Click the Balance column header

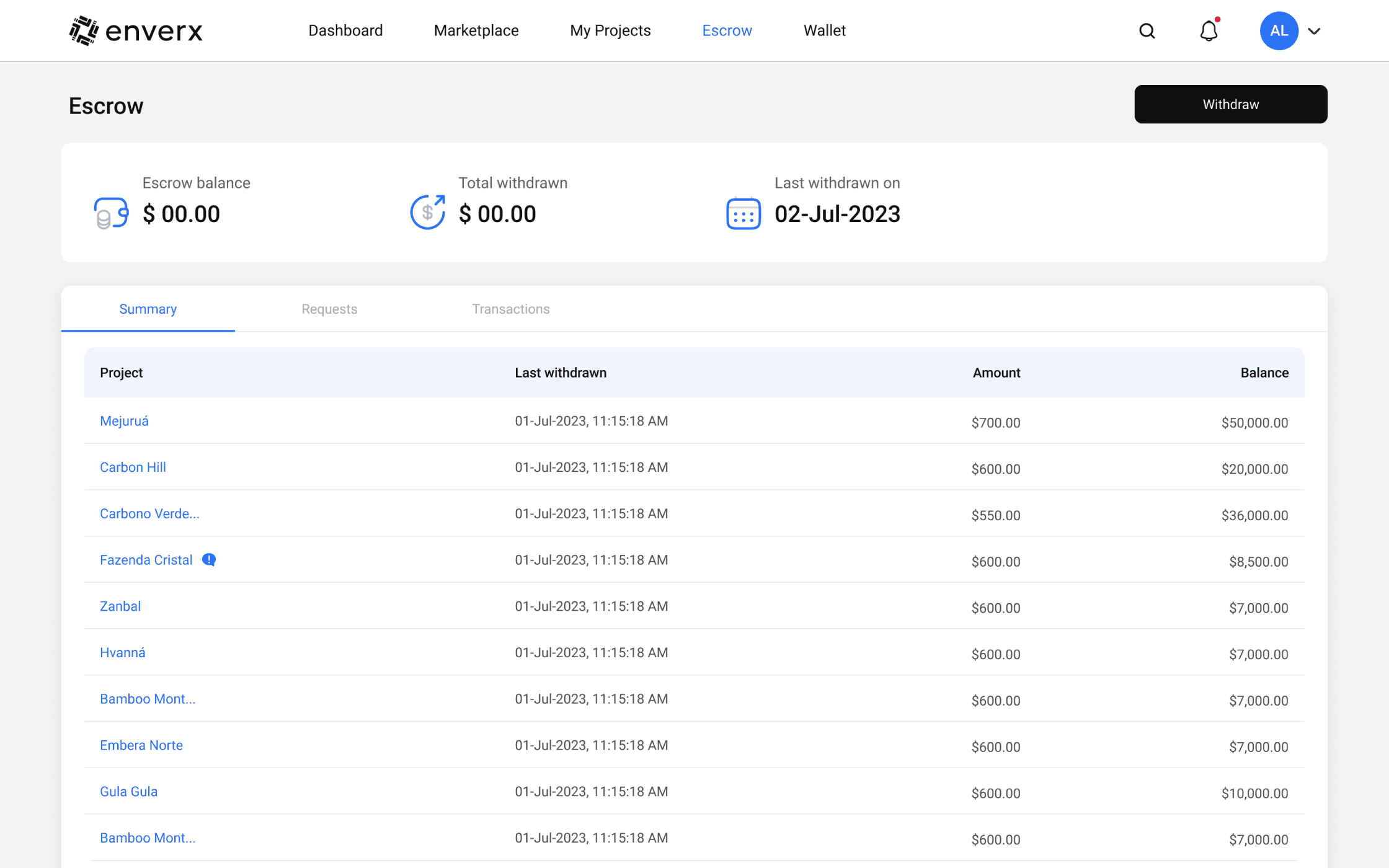(1264, 373)
